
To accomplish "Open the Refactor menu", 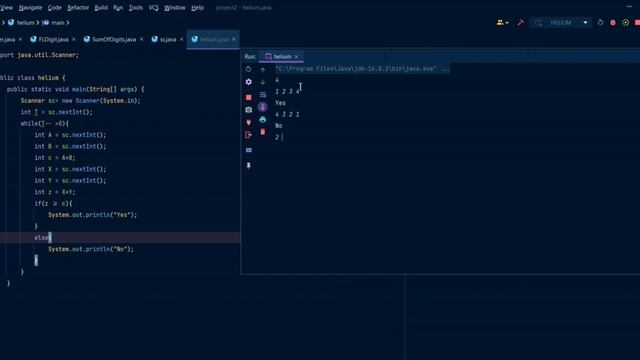I will 78,8.
